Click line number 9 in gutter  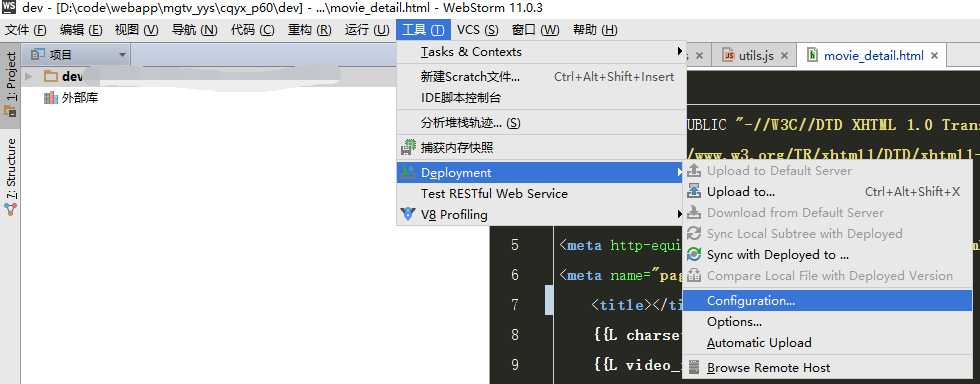coord(514,365)
